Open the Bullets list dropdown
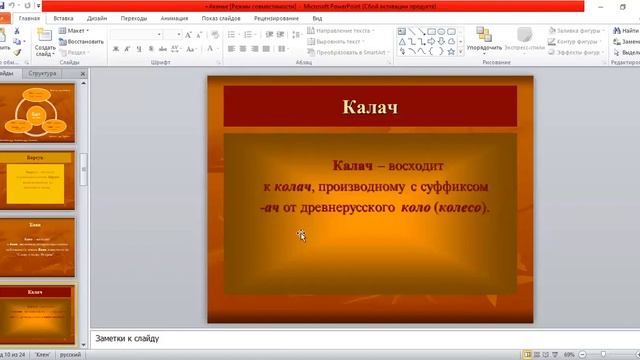 233,35
